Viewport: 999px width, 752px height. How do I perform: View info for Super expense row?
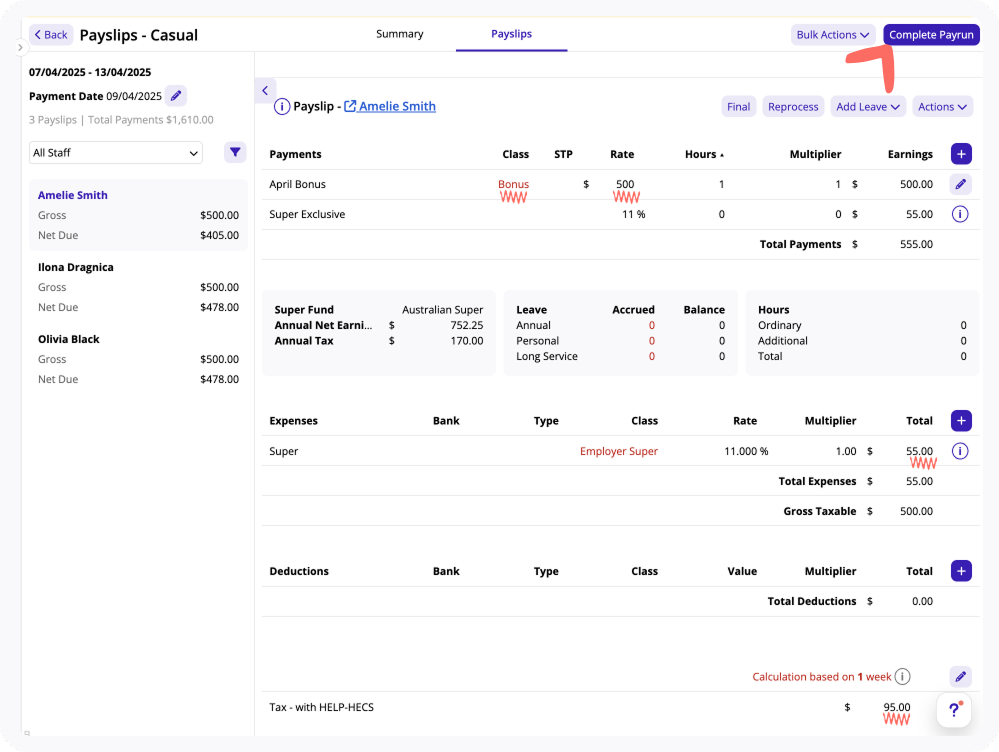tap(959, 451)
